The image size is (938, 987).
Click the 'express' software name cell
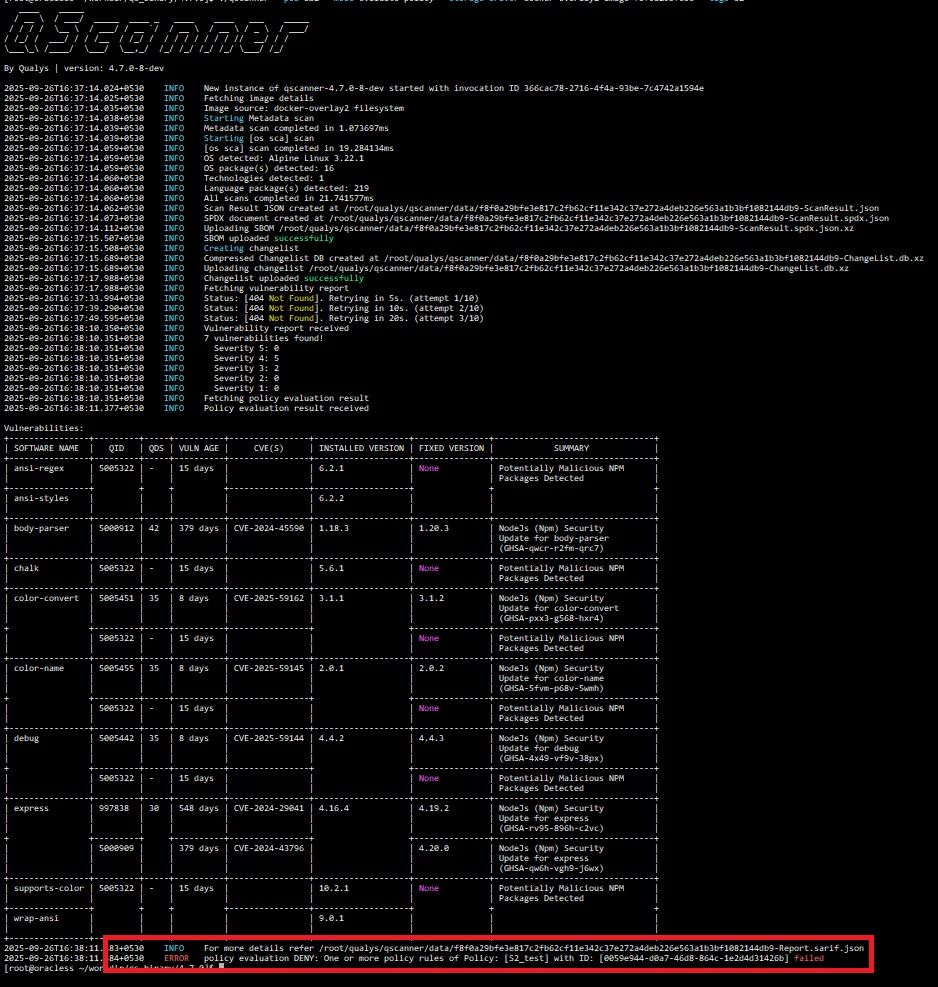click(31, 808)
